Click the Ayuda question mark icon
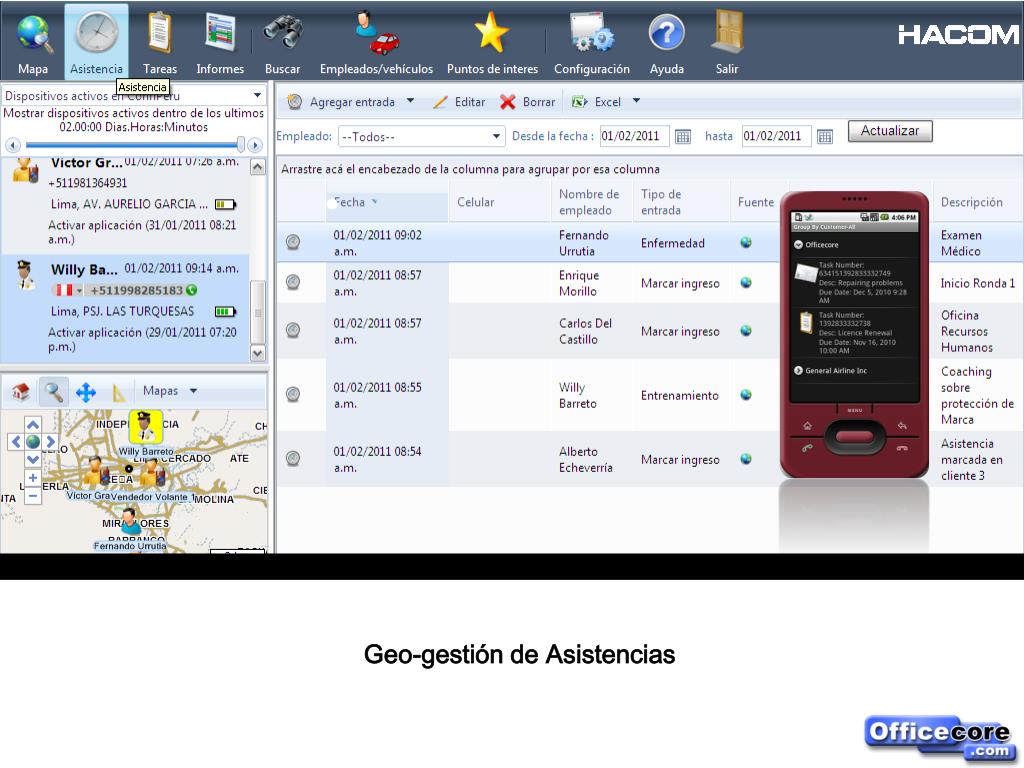 (x=667, y=33)
